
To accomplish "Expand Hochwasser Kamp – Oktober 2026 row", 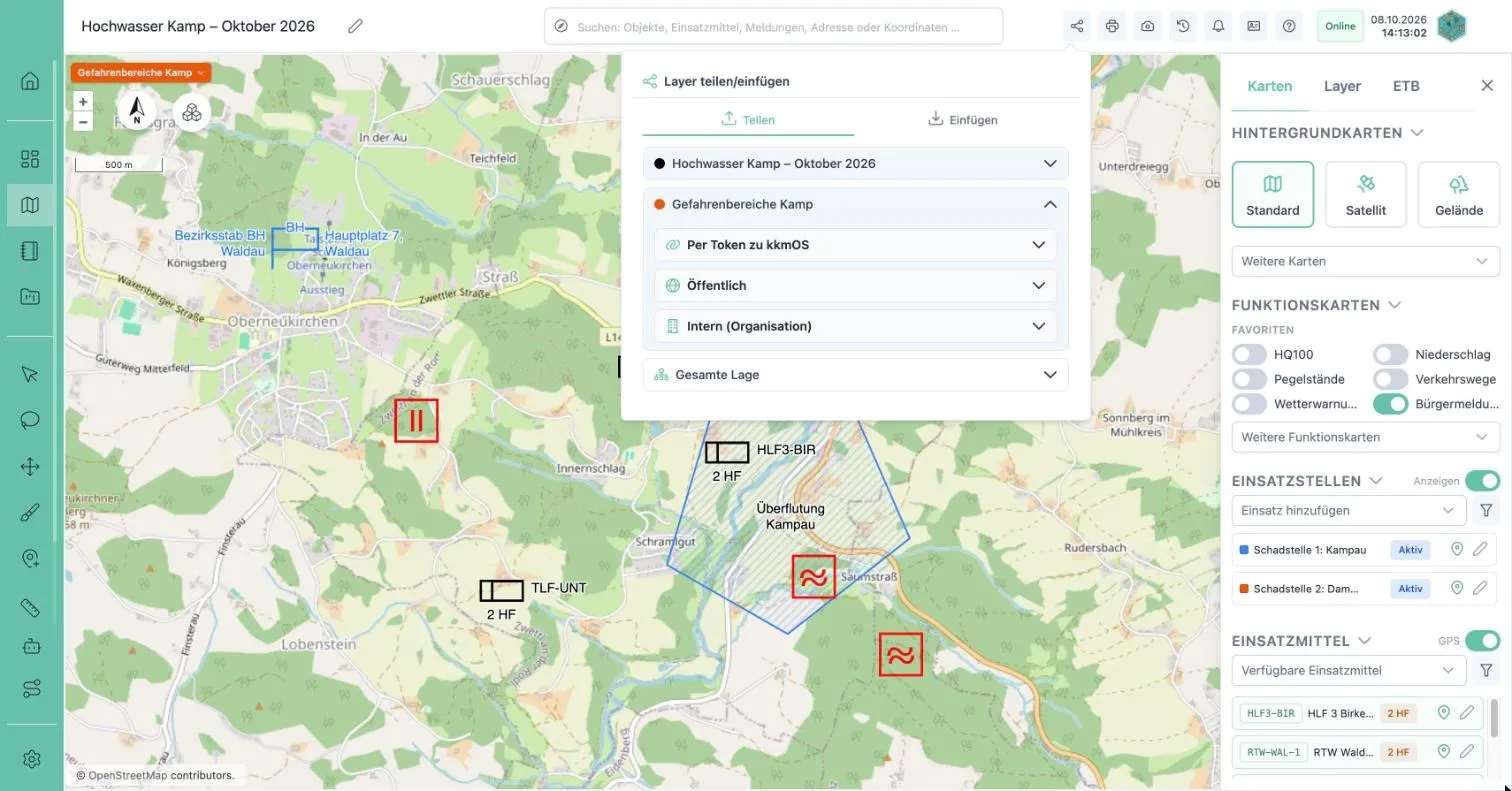I will (x=855, y=163).
